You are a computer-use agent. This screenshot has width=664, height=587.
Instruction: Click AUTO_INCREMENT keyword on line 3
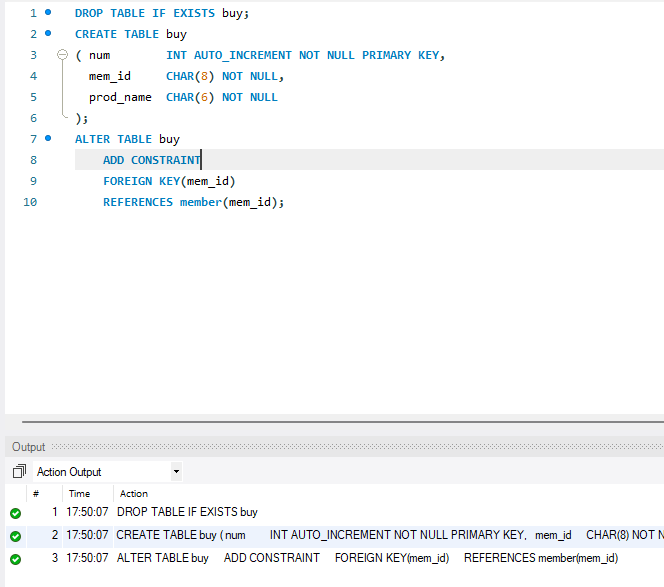pyautogui.click(x=243, y=55)
